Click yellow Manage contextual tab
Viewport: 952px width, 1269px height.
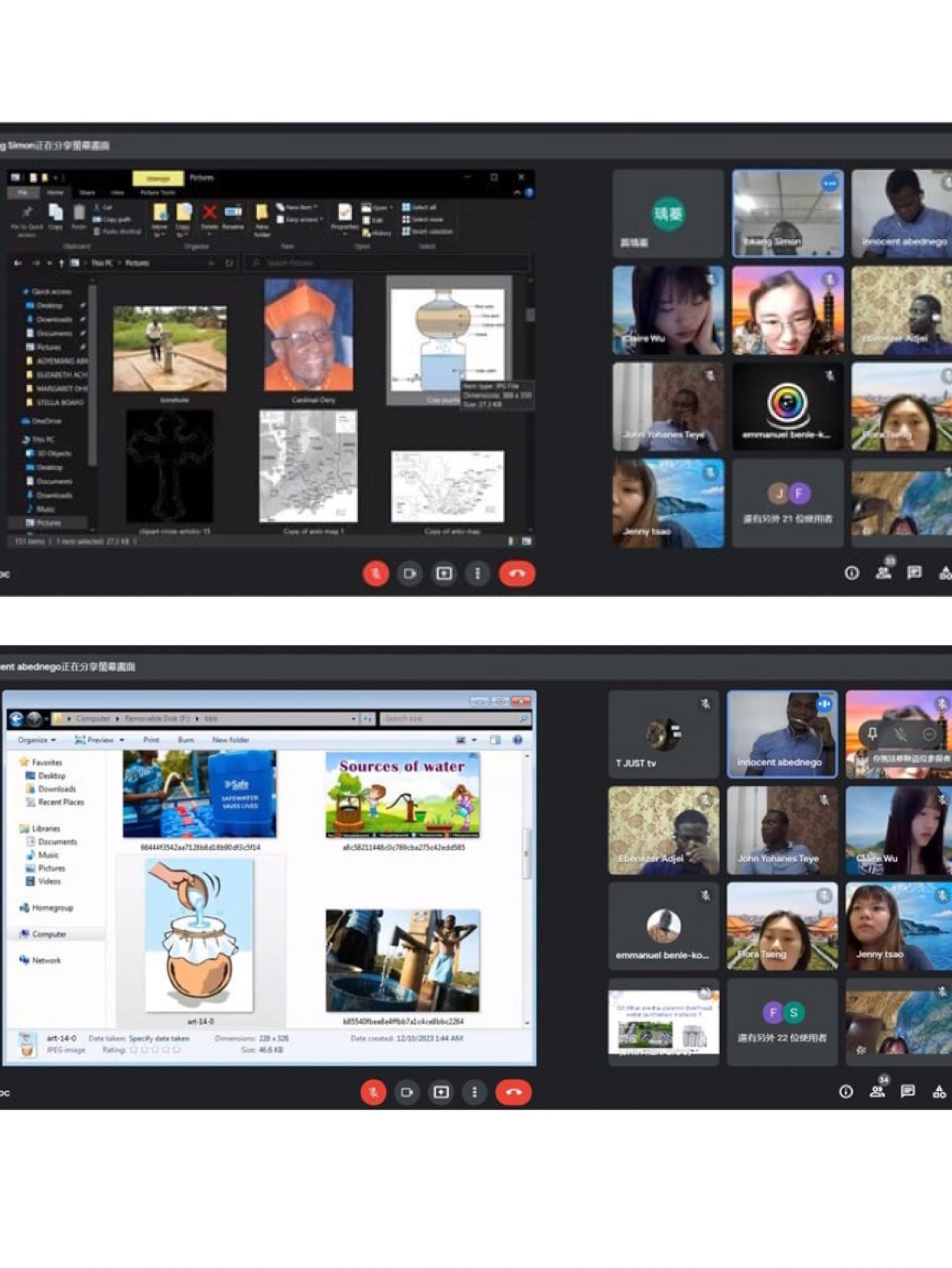point(158,178)
